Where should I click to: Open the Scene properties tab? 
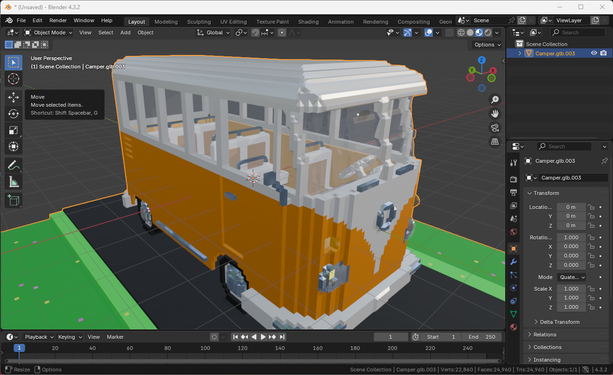tap(514, 219)
